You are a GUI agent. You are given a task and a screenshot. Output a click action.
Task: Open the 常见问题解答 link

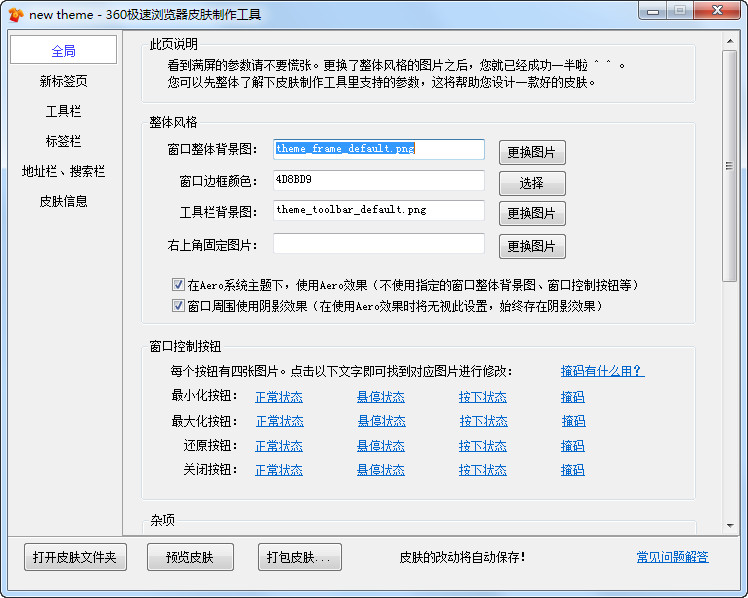coord(673,557)
